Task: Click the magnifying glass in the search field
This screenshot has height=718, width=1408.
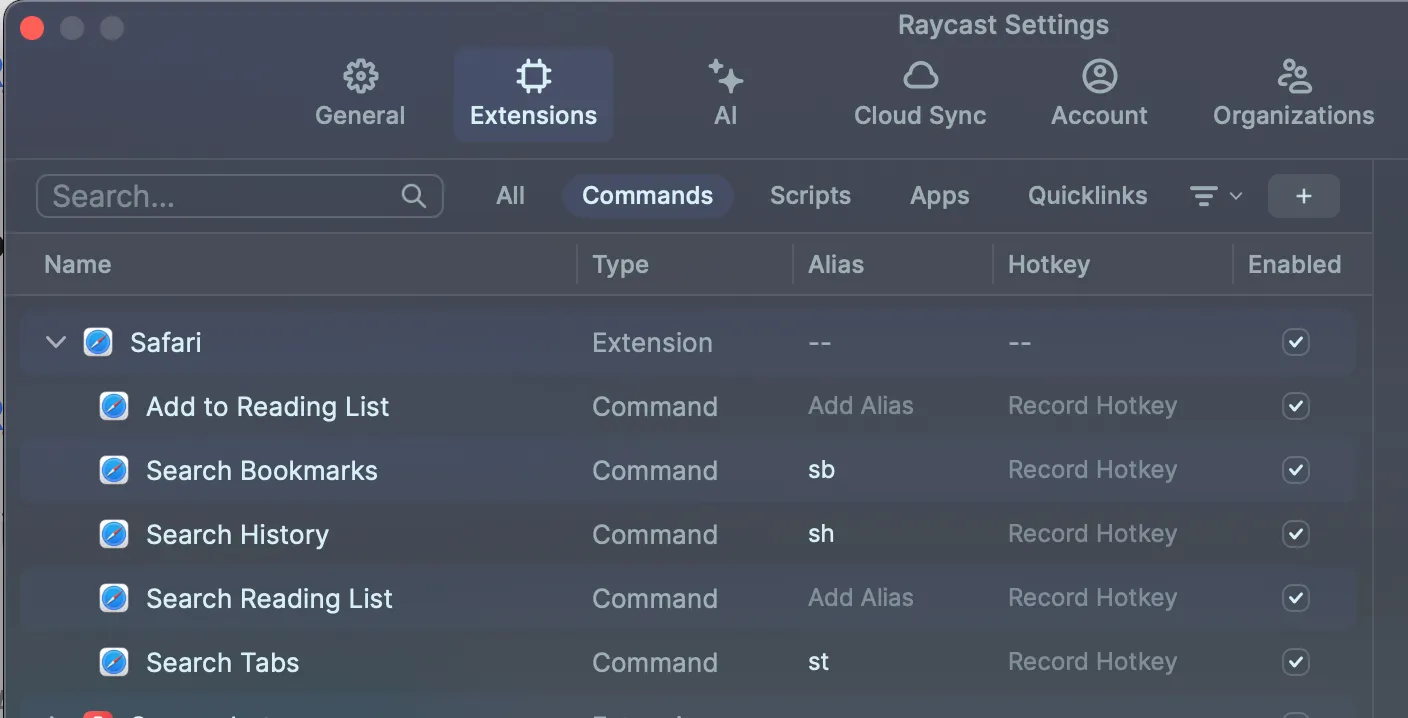Action: pyautogui.click(x=413, y=196)
